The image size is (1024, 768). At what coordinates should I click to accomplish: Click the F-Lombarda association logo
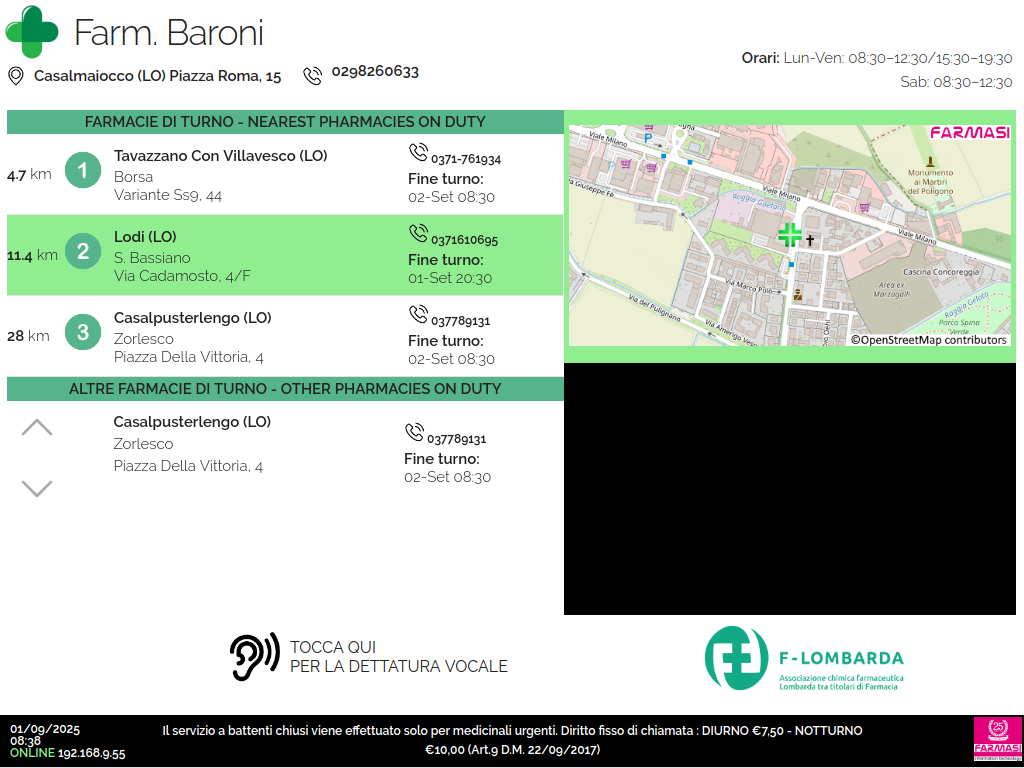pos(804,658)
